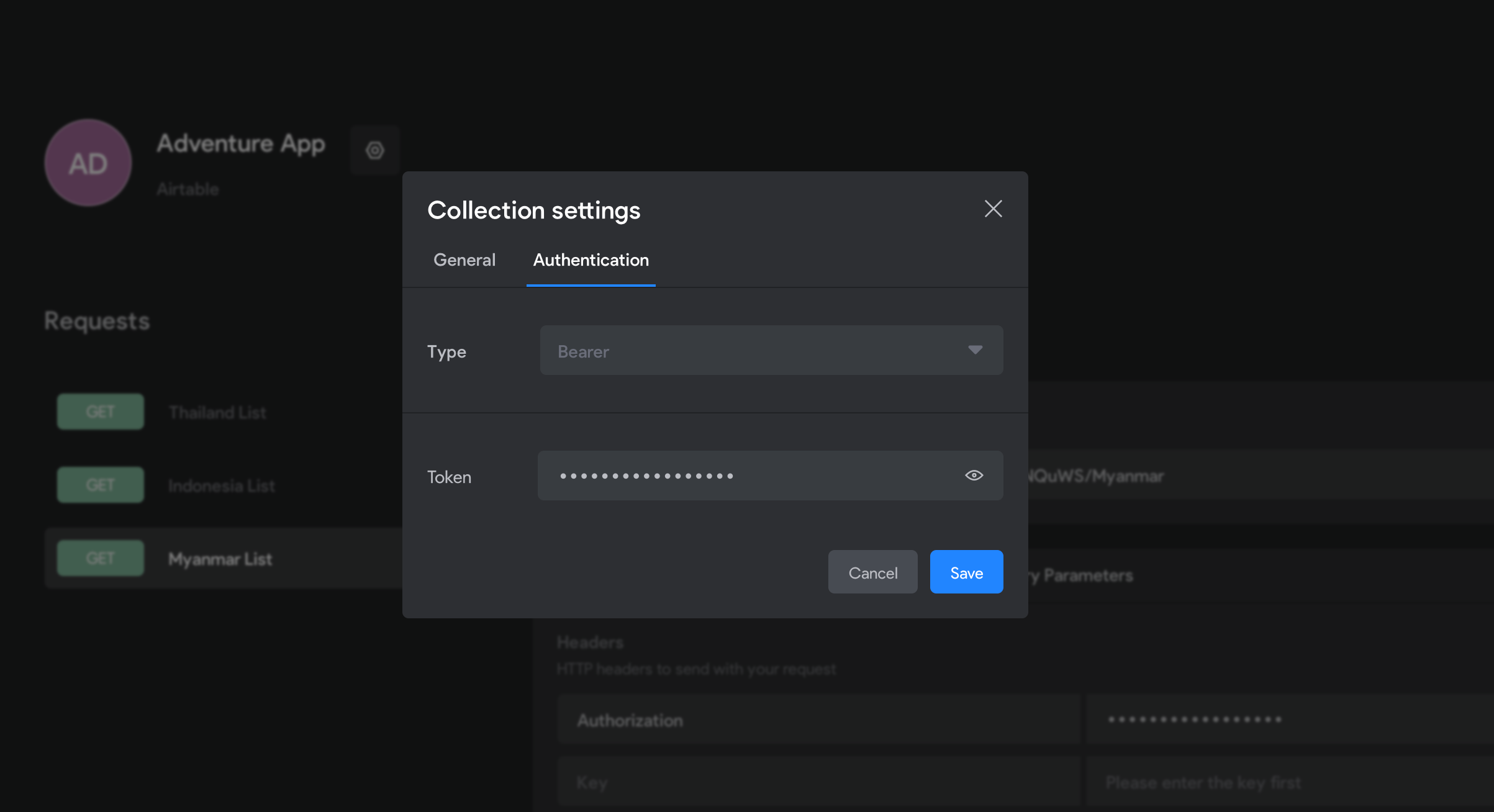The image size is (1494, 812).
Task: Click the dropdown arrow in Type field
Action: tap(975, 350)
